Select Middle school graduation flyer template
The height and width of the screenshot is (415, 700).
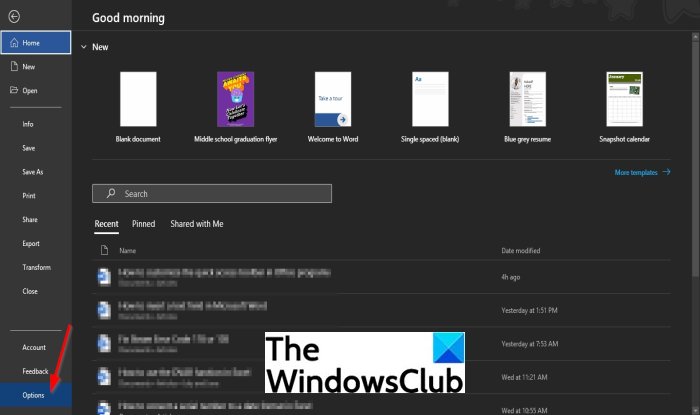(235, 107)
